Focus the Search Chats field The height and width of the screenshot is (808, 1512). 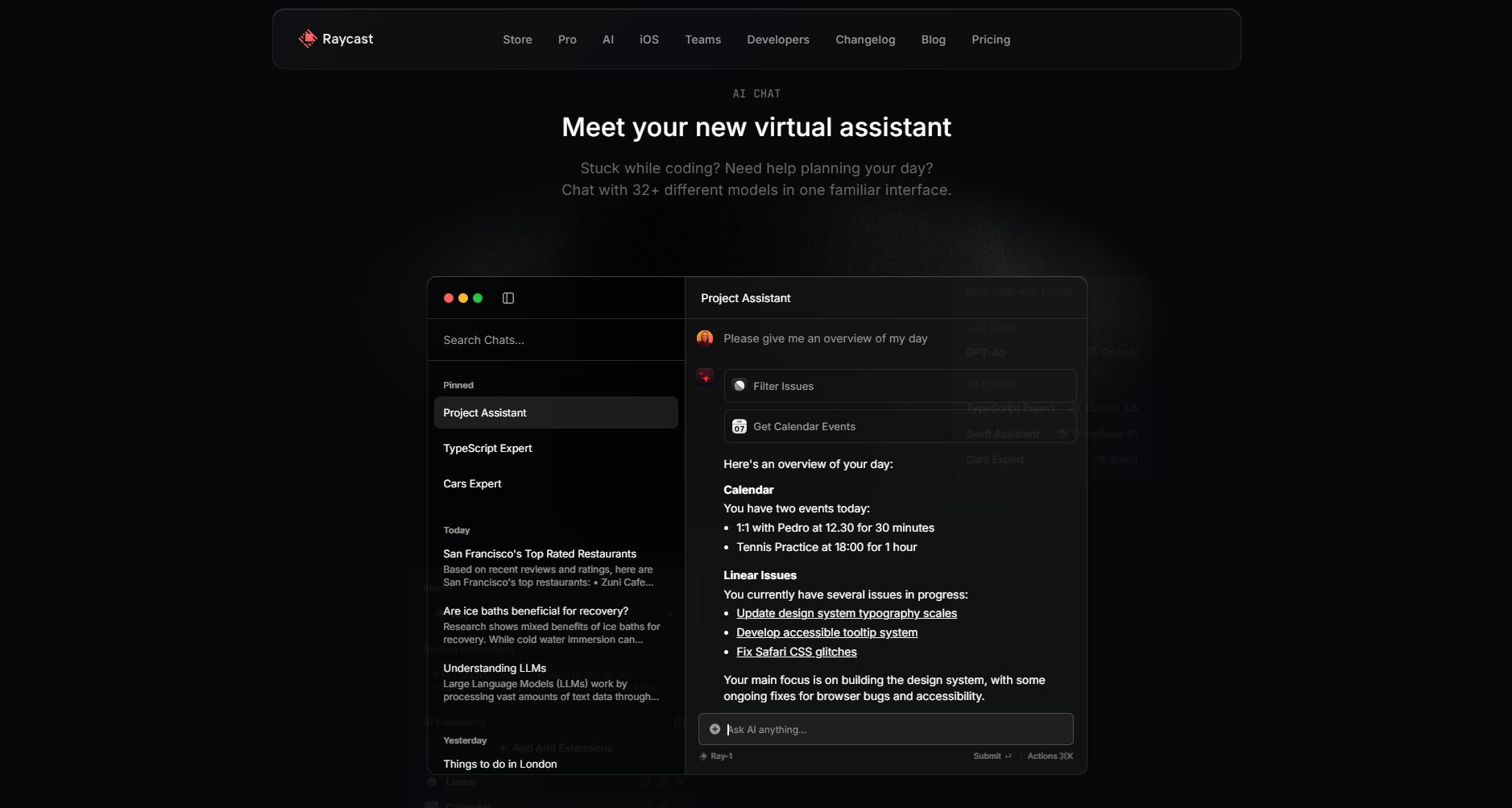tap(556, 340)
